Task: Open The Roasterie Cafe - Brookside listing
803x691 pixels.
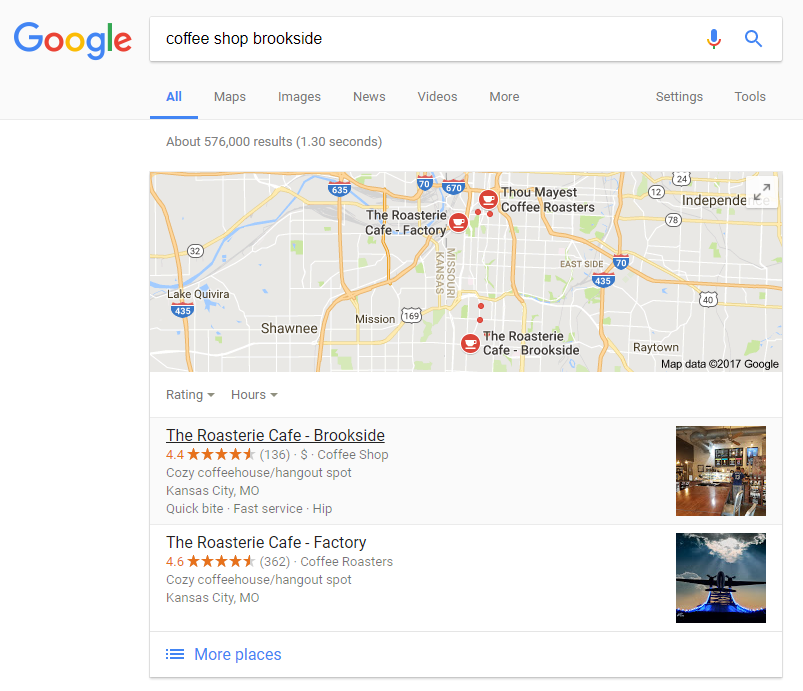Action: [275, 435]
